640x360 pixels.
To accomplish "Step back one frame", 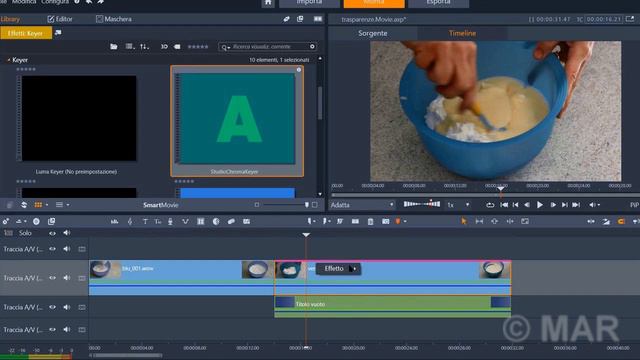I will (527, 205).
